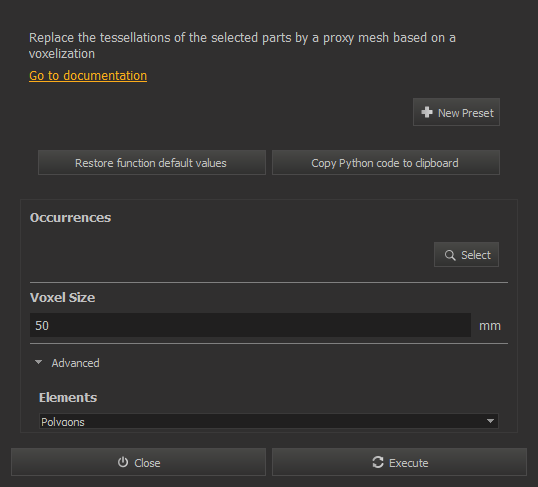Click the Voxel Size input field

pos(250,325)
